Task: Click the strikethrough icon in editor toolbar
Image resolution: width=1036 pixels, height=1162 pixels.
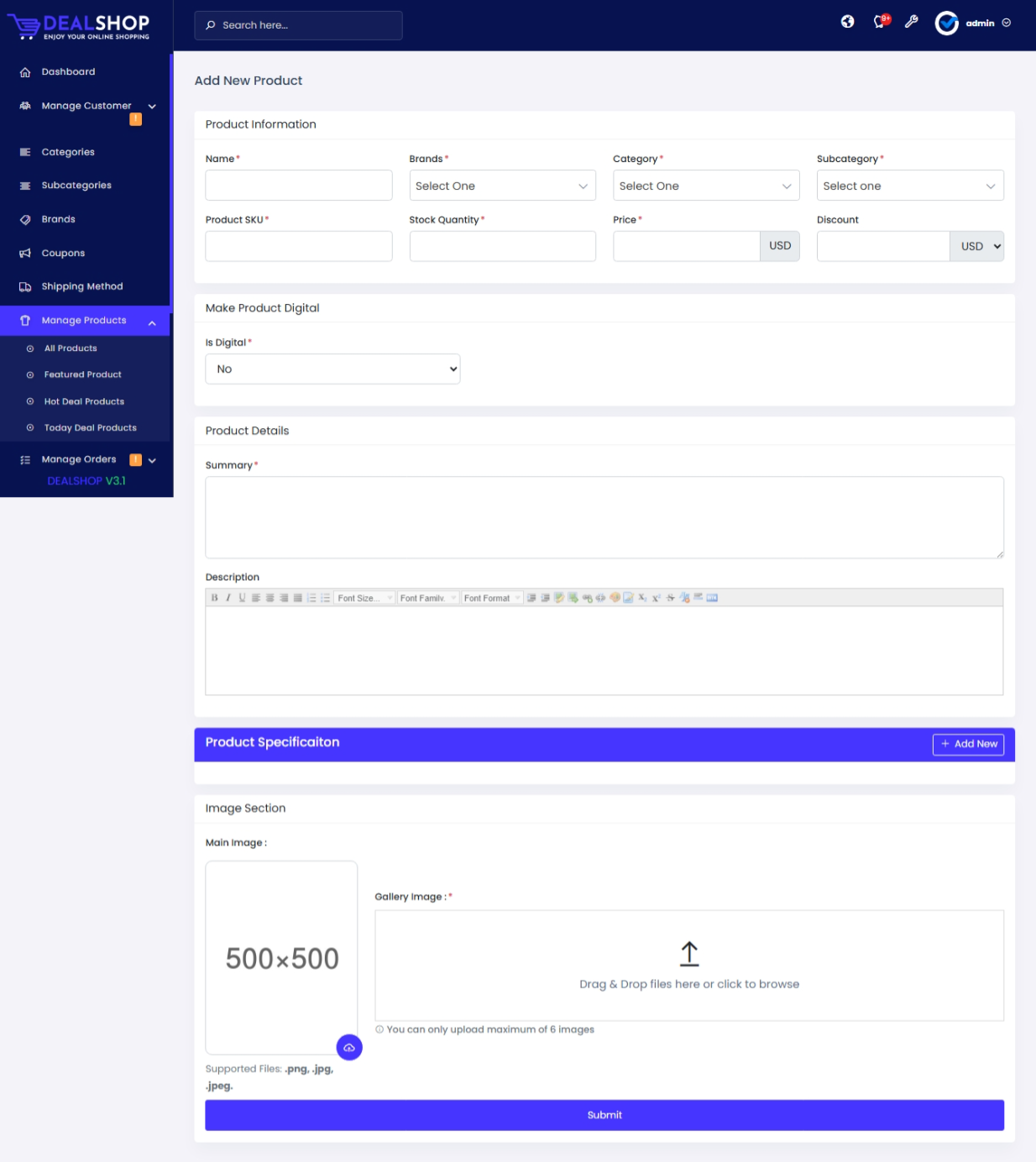Action: point(670,598)
